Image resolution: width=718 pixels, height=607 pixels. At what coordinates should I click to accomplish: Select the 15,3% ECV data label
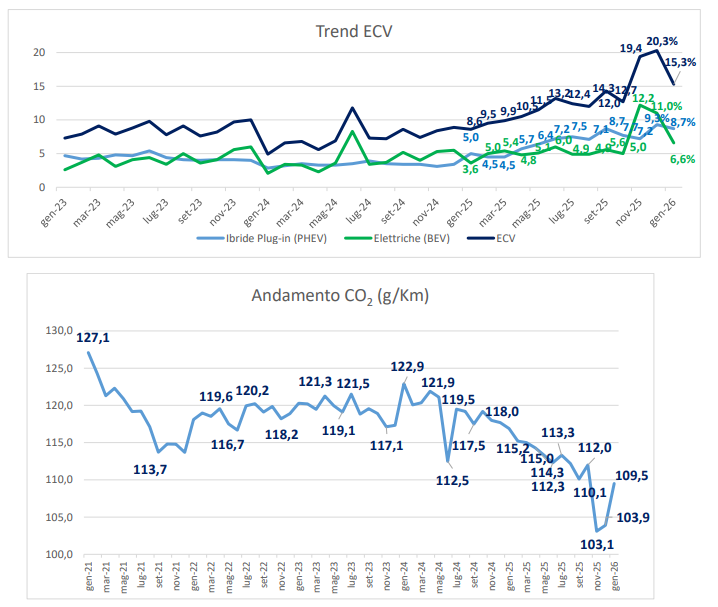681,61
